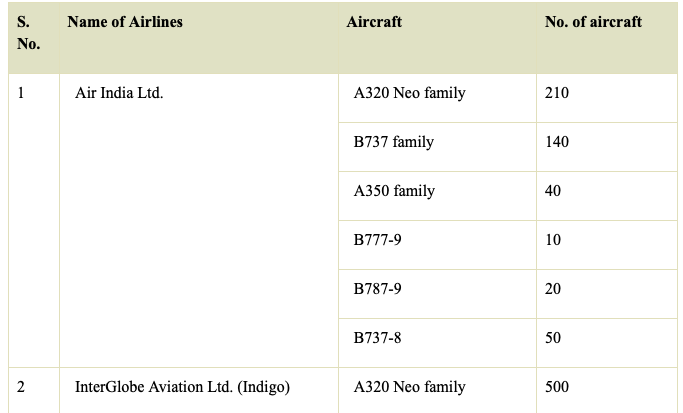Click the B737-8 count cell showing 50

[553, 338]
